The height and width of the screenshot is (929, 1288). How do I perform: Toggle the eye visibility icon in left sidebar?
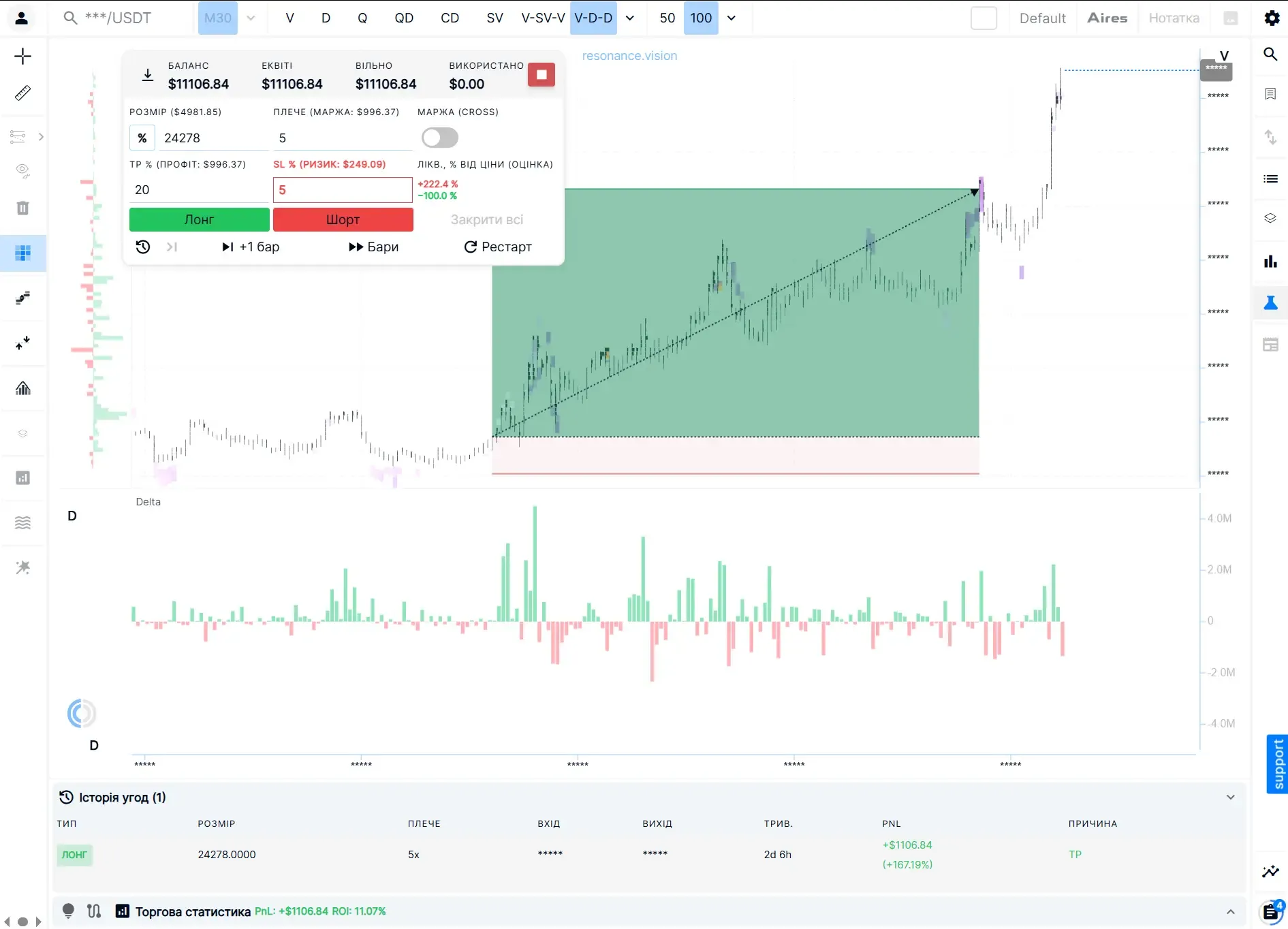(x=22, y=170)
